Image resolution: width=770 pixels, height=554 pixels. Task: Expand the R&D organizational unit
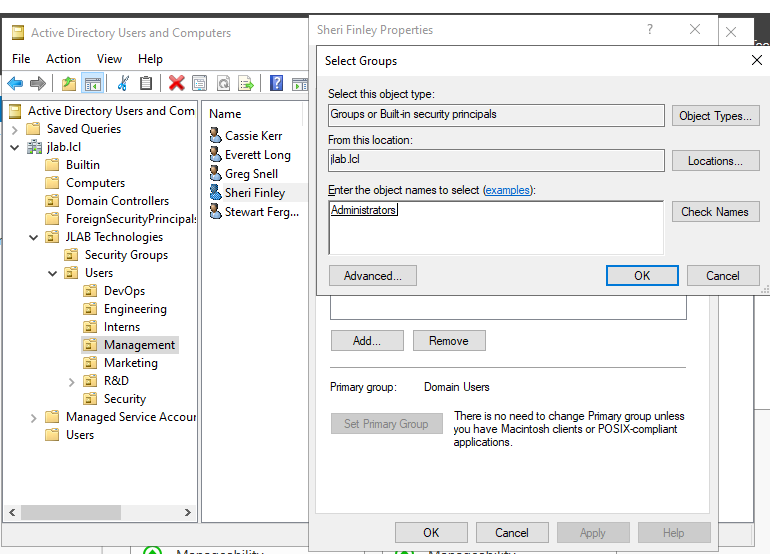click(72, 381)
